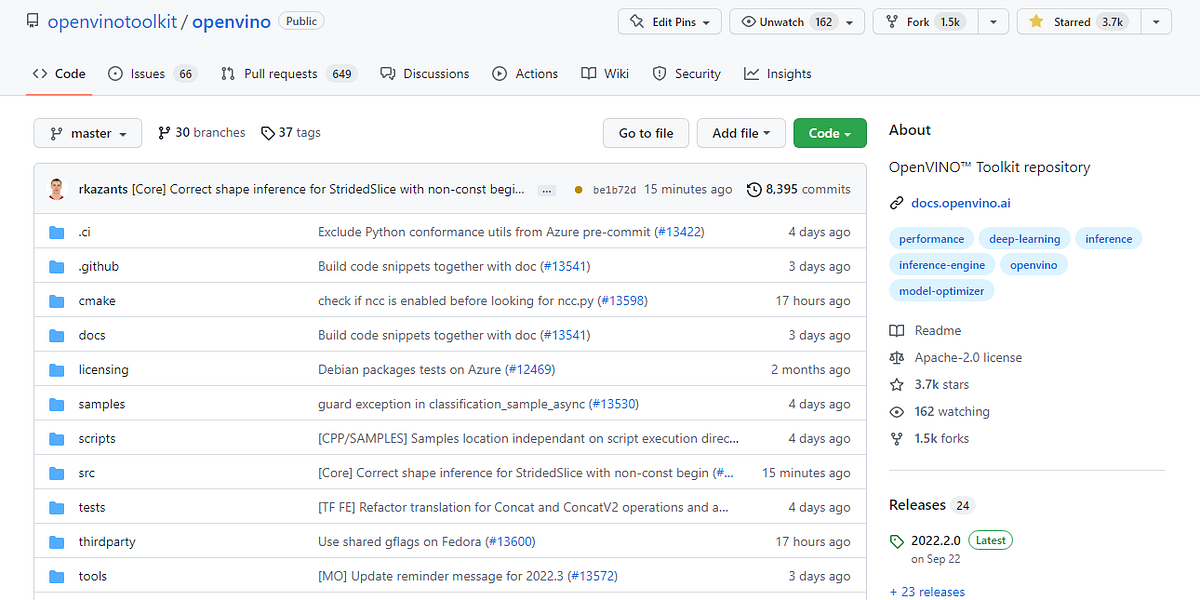1200x600 pixels.
Task: Open the 2022.2.0 release link
Action: point(936,541)
